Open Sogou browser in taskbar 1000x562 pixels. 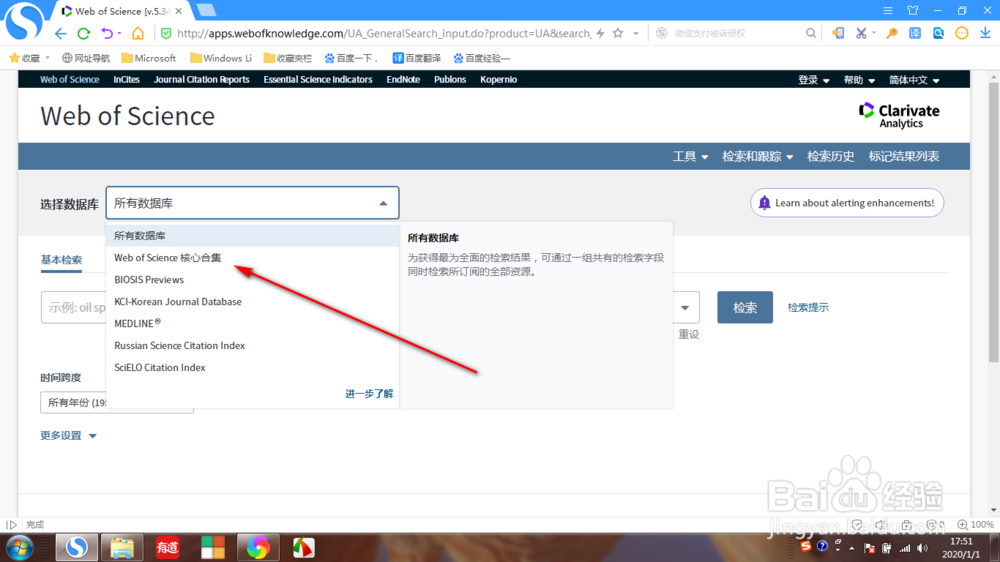77,547
